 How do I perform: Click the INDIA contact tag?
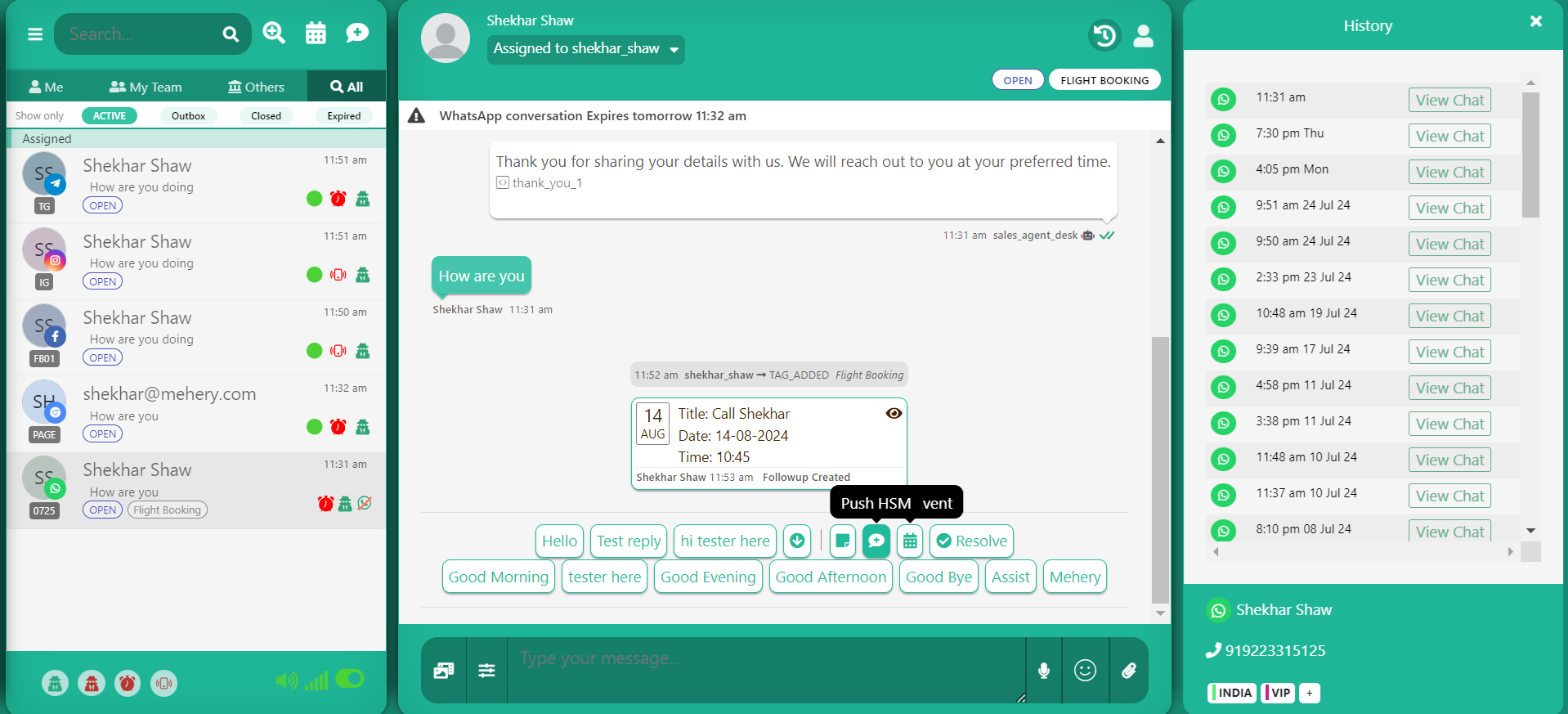coord(1233,693)
